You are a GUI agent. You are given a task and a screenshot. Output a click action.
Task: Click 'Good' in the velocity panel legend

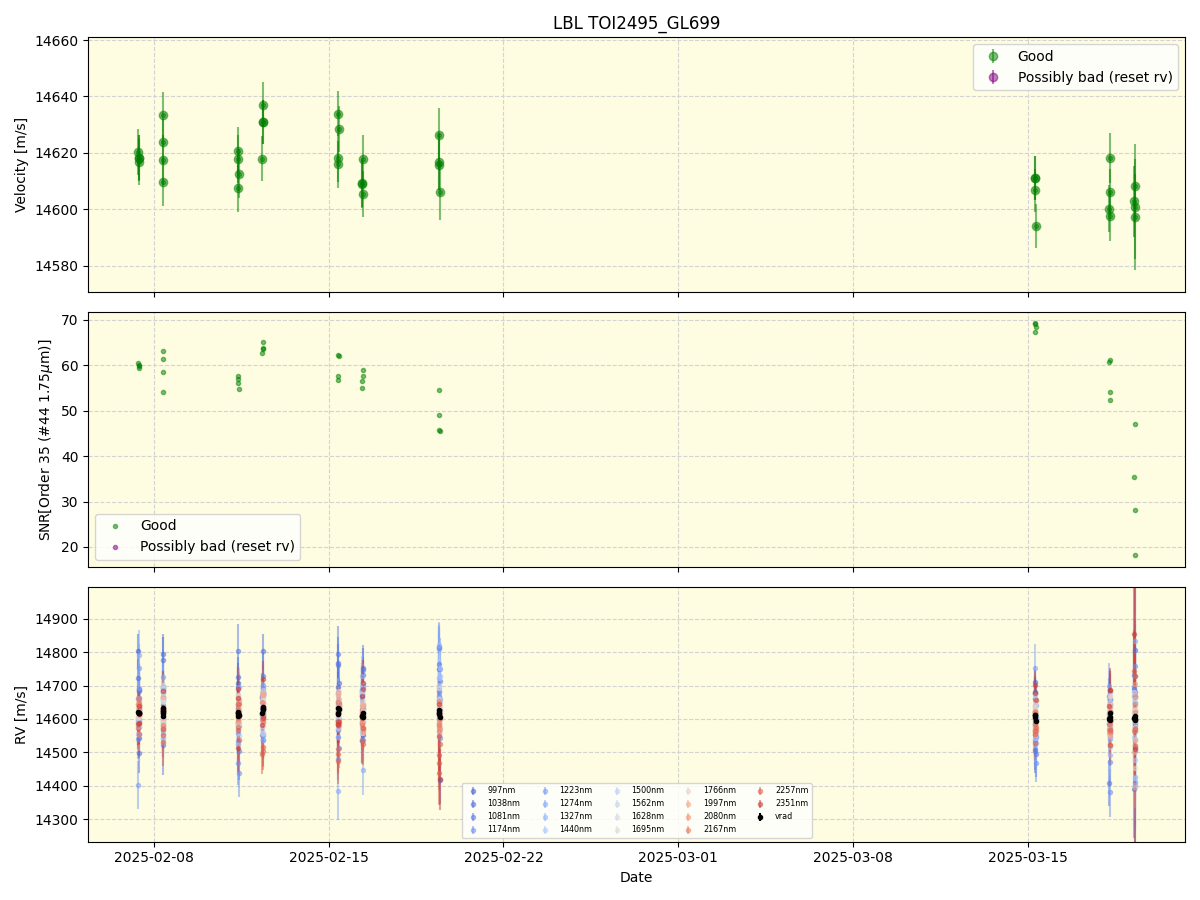pos(1035,57)
